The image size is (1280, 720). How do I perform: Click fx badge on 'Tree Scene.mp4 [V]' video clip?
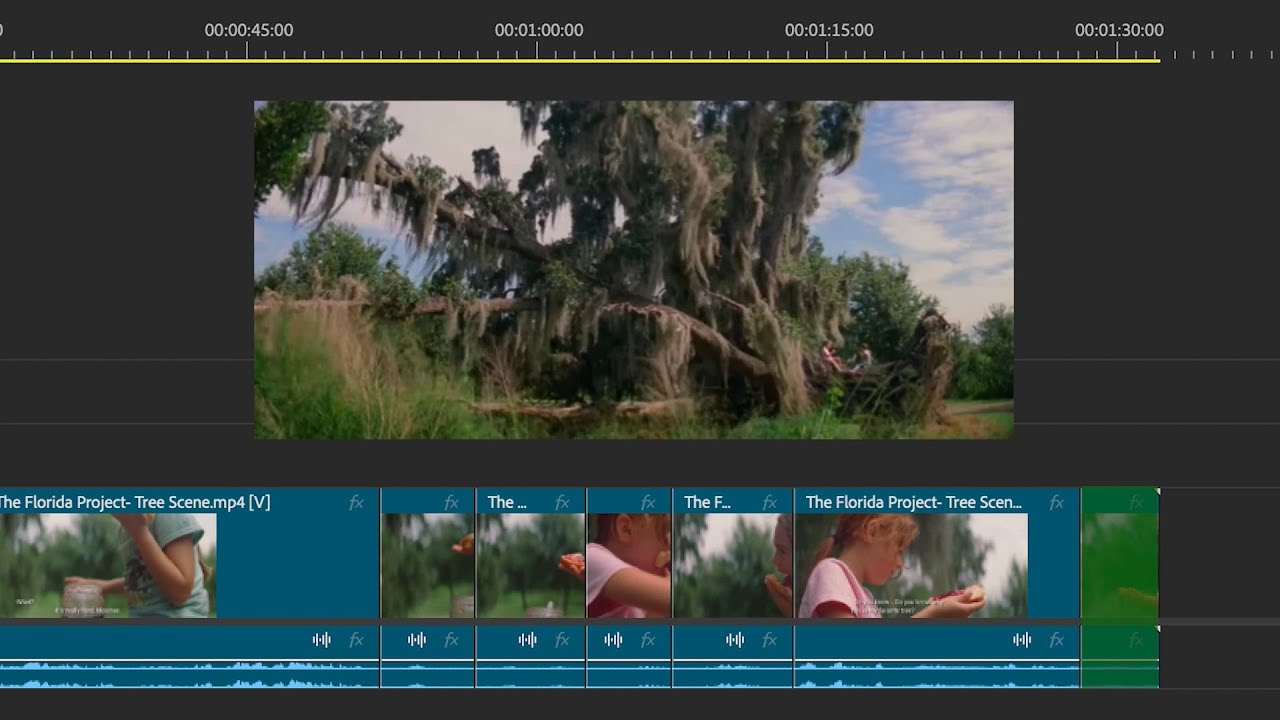356,503
